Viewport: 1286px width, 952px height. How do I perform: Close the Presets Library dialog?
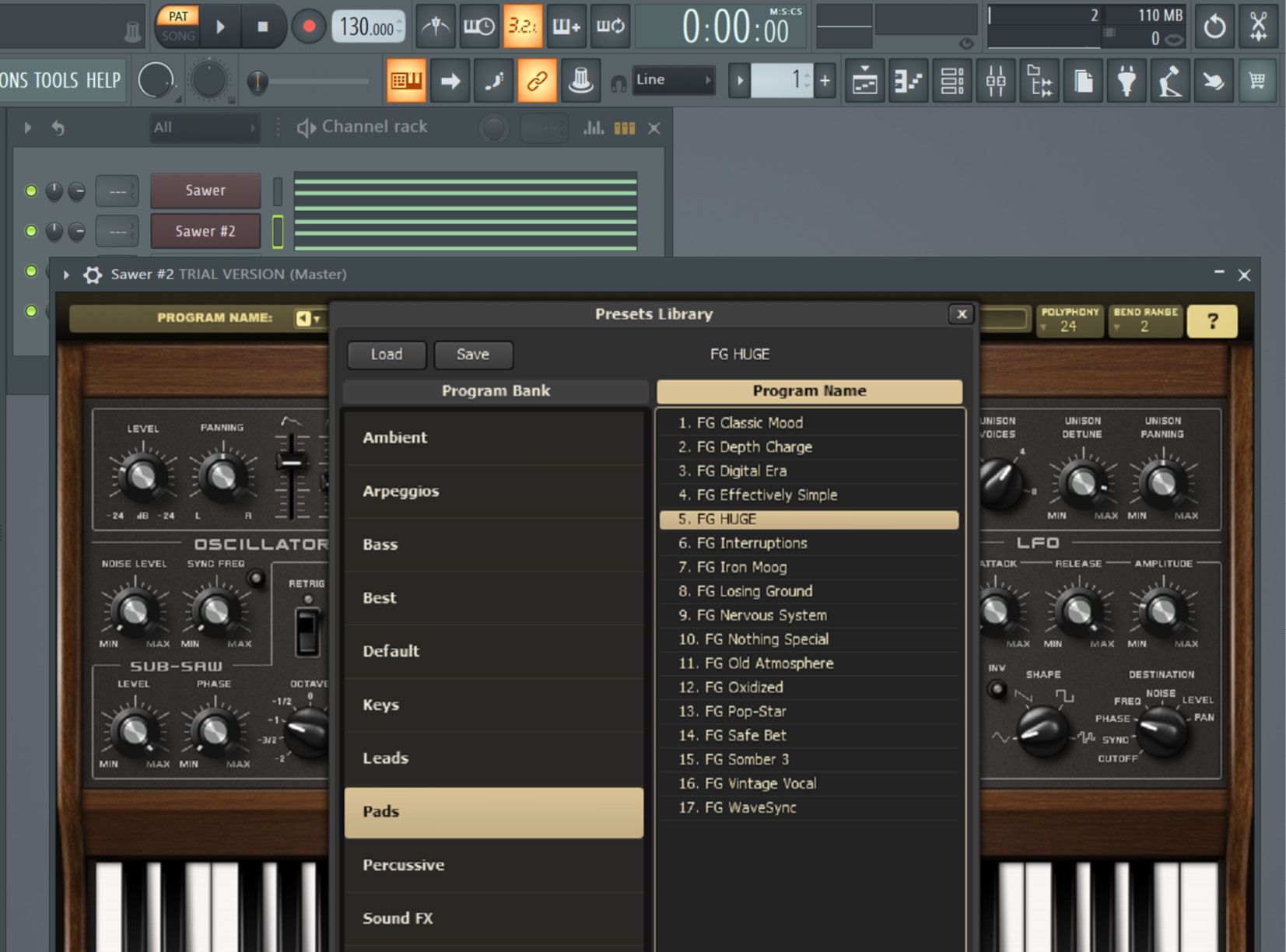coord(962,314)
